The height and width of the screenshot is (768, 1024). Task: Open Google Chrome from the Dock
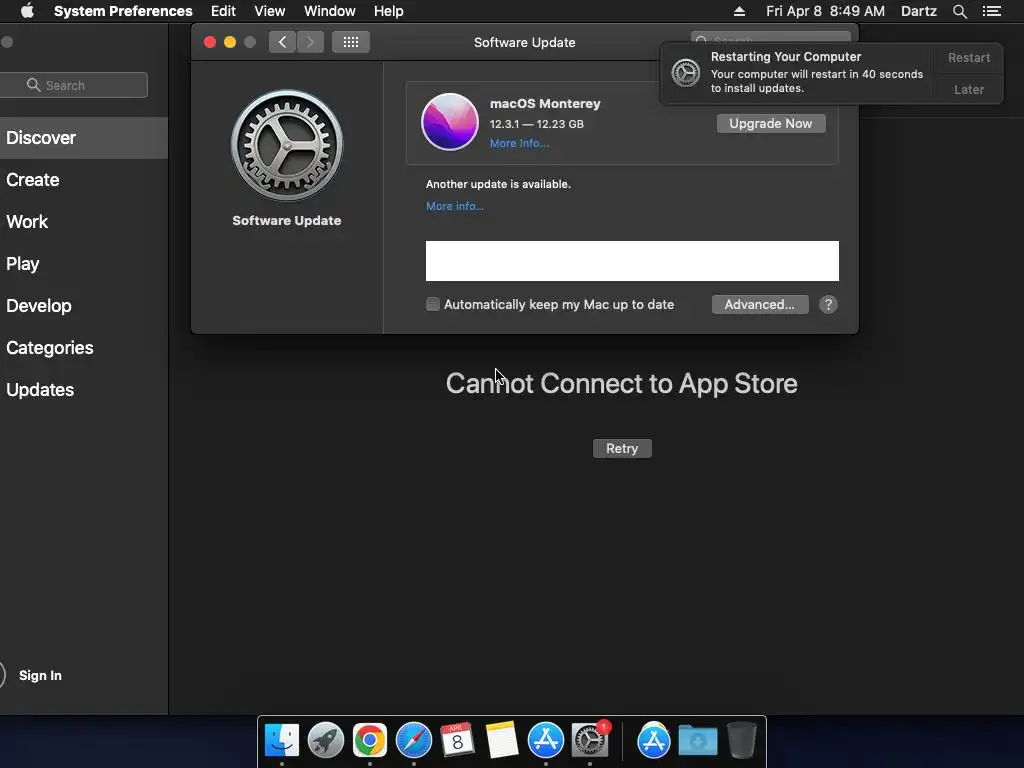[370, 740]
